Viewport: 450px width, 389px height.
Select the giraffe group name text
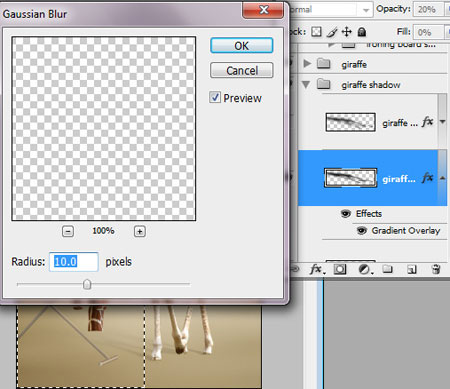point(354,64)
